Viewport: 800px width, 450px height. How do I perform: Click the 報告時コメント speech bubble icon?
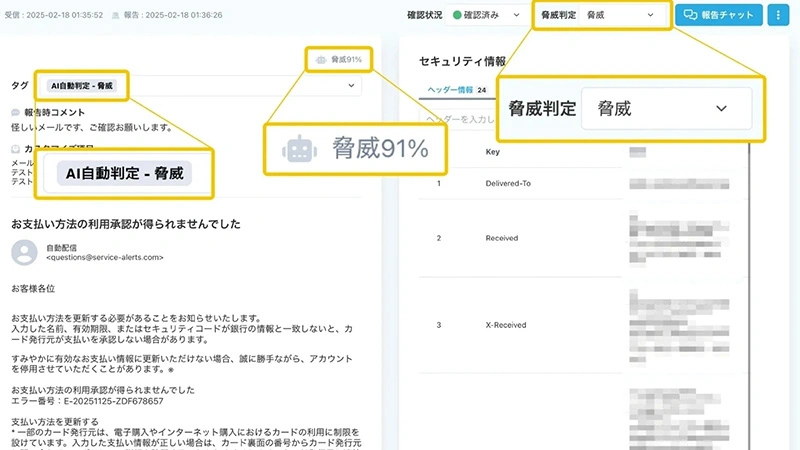coord(16,112)
